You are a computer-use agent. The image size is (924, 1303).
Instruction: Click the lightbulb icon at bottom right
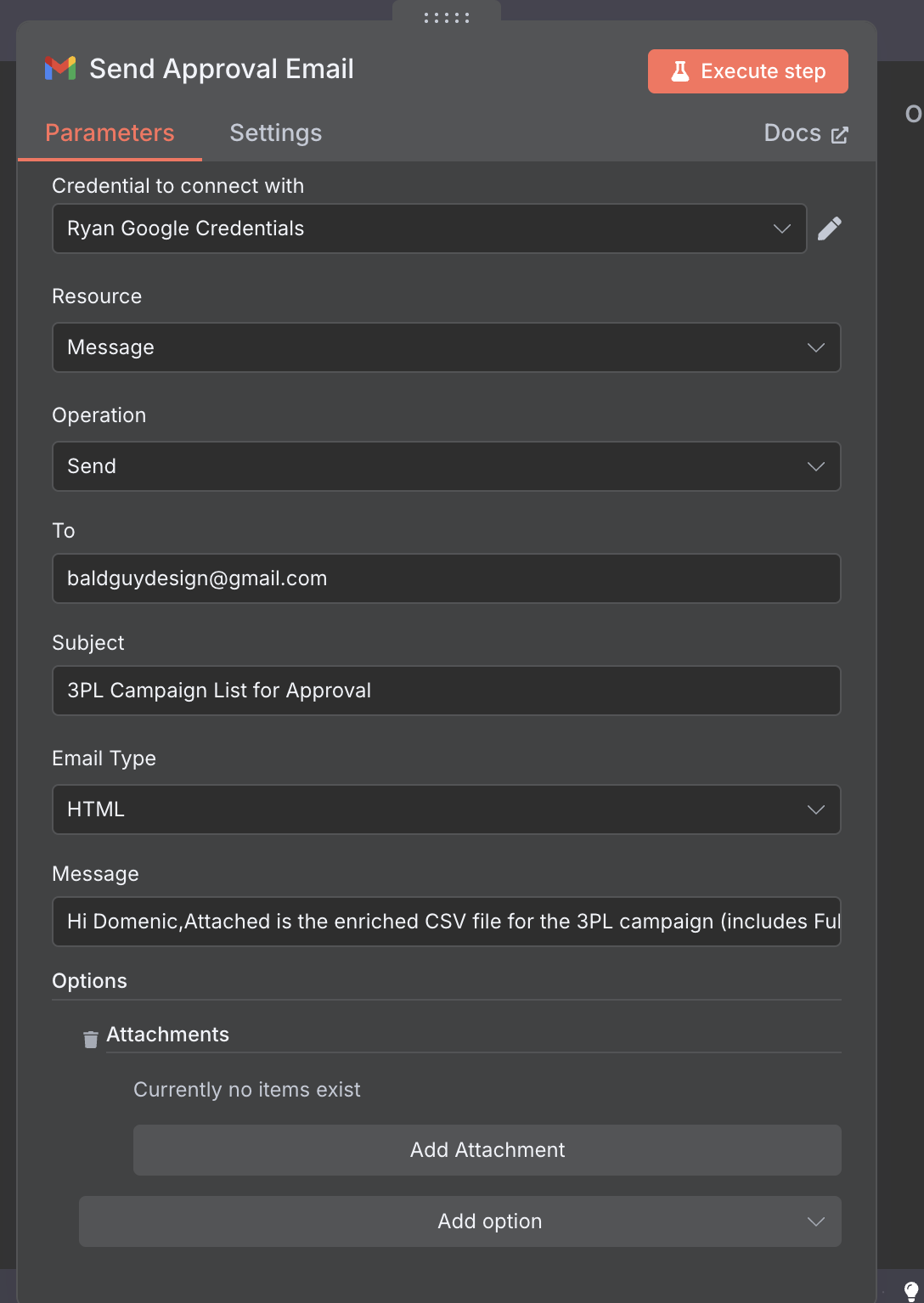click(911, 1292)
